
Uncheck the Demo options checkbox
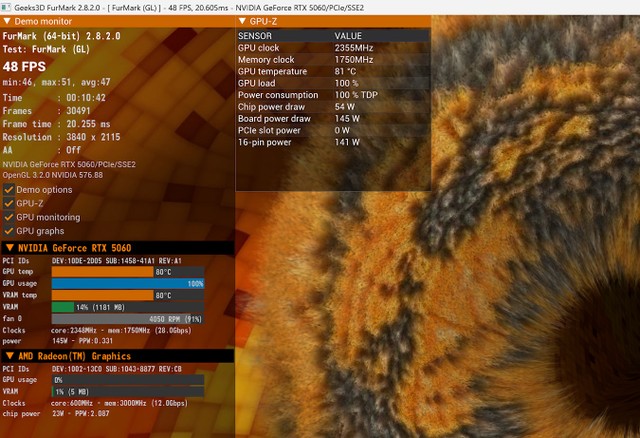pos(9,189)
